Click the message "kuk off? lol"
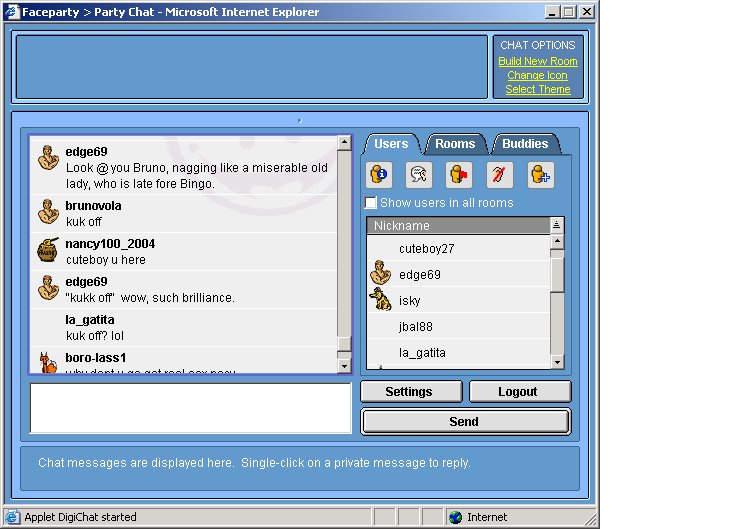 (95, 336)
